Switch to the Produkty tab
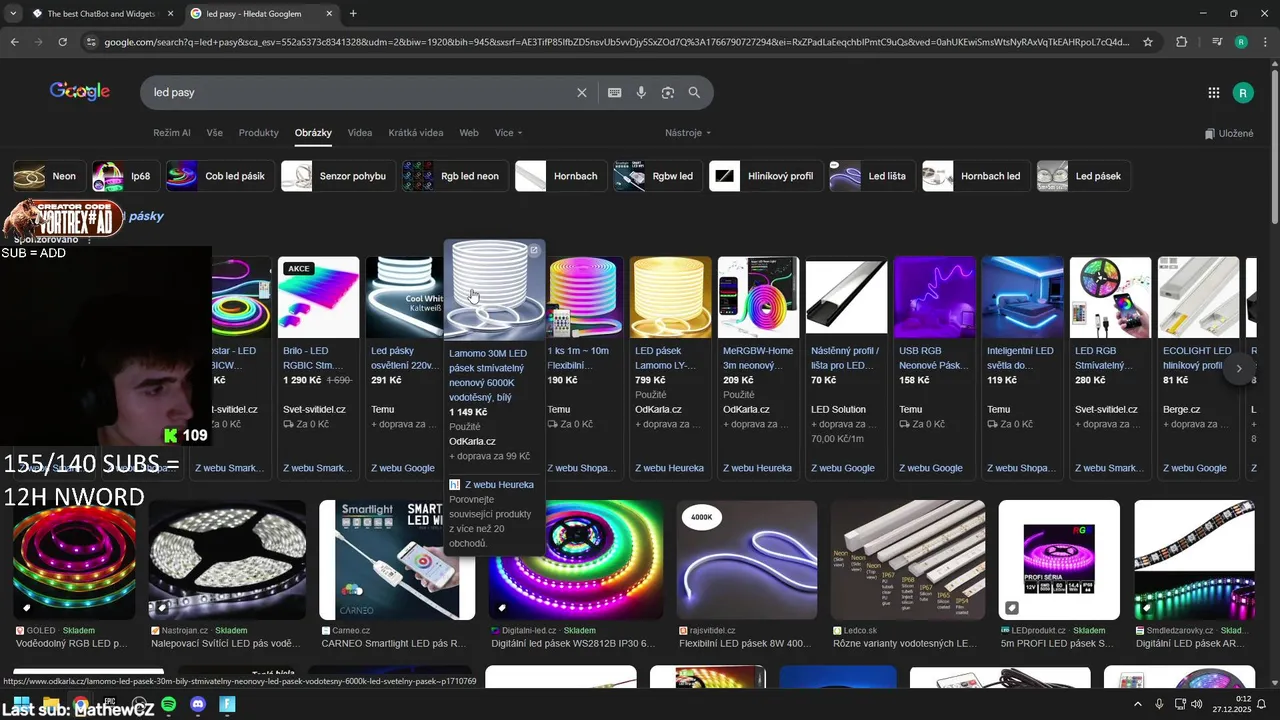This screenshot has height=720, width=1280. point(259,133)
